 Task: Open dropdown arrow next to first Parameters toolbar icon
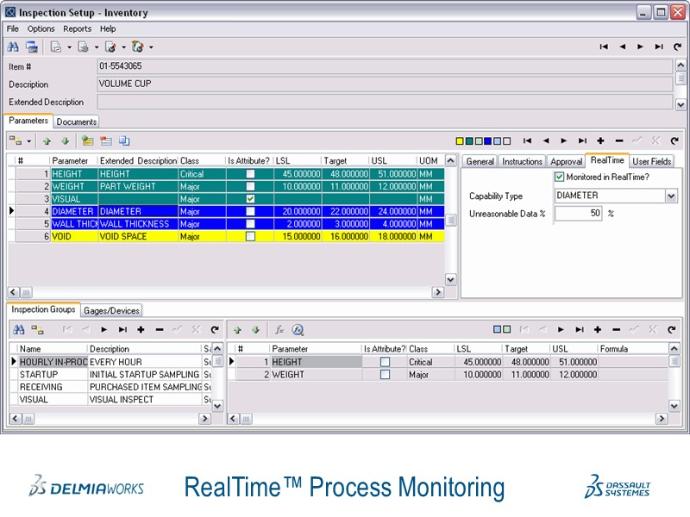pos(29,141)
